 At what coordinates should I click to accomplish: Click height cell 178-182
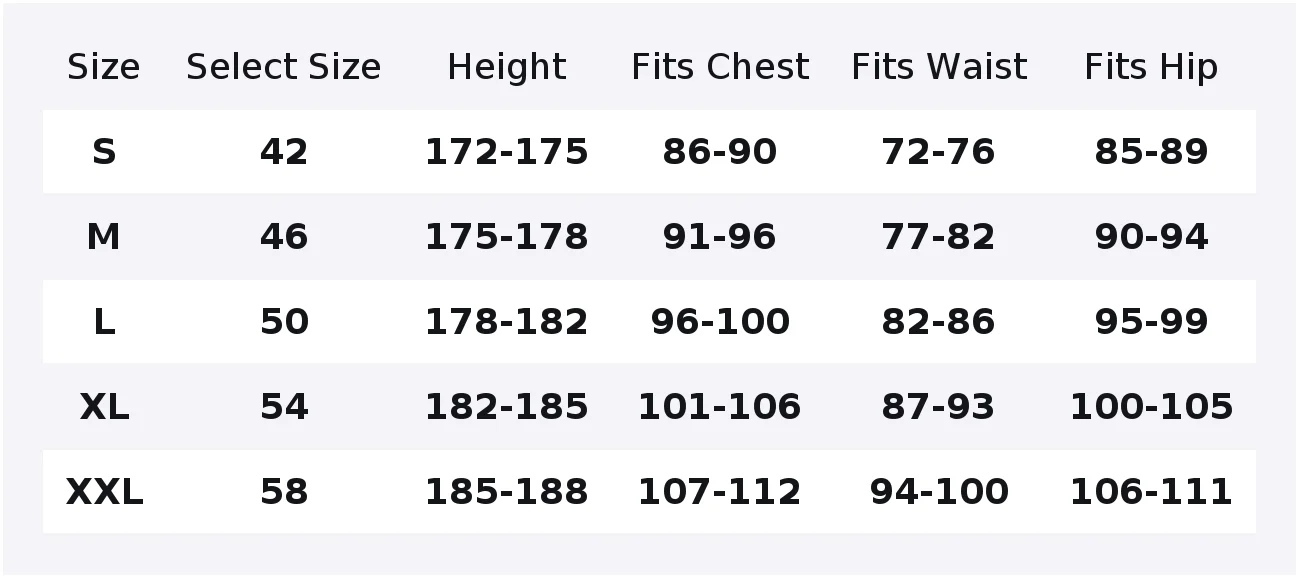point(507,322)
